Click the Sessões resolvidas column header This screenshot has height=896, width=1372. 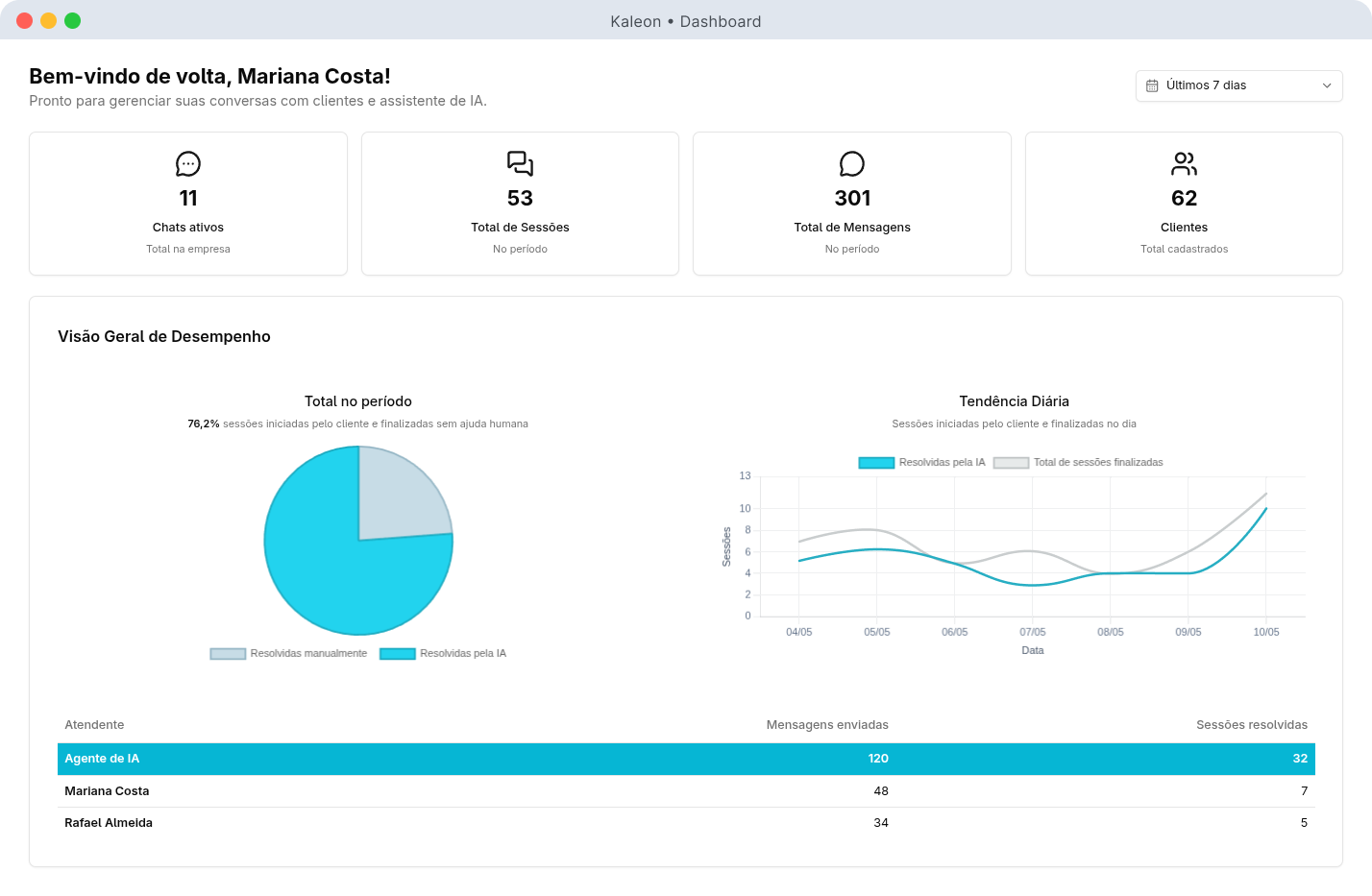(1252, 725)
